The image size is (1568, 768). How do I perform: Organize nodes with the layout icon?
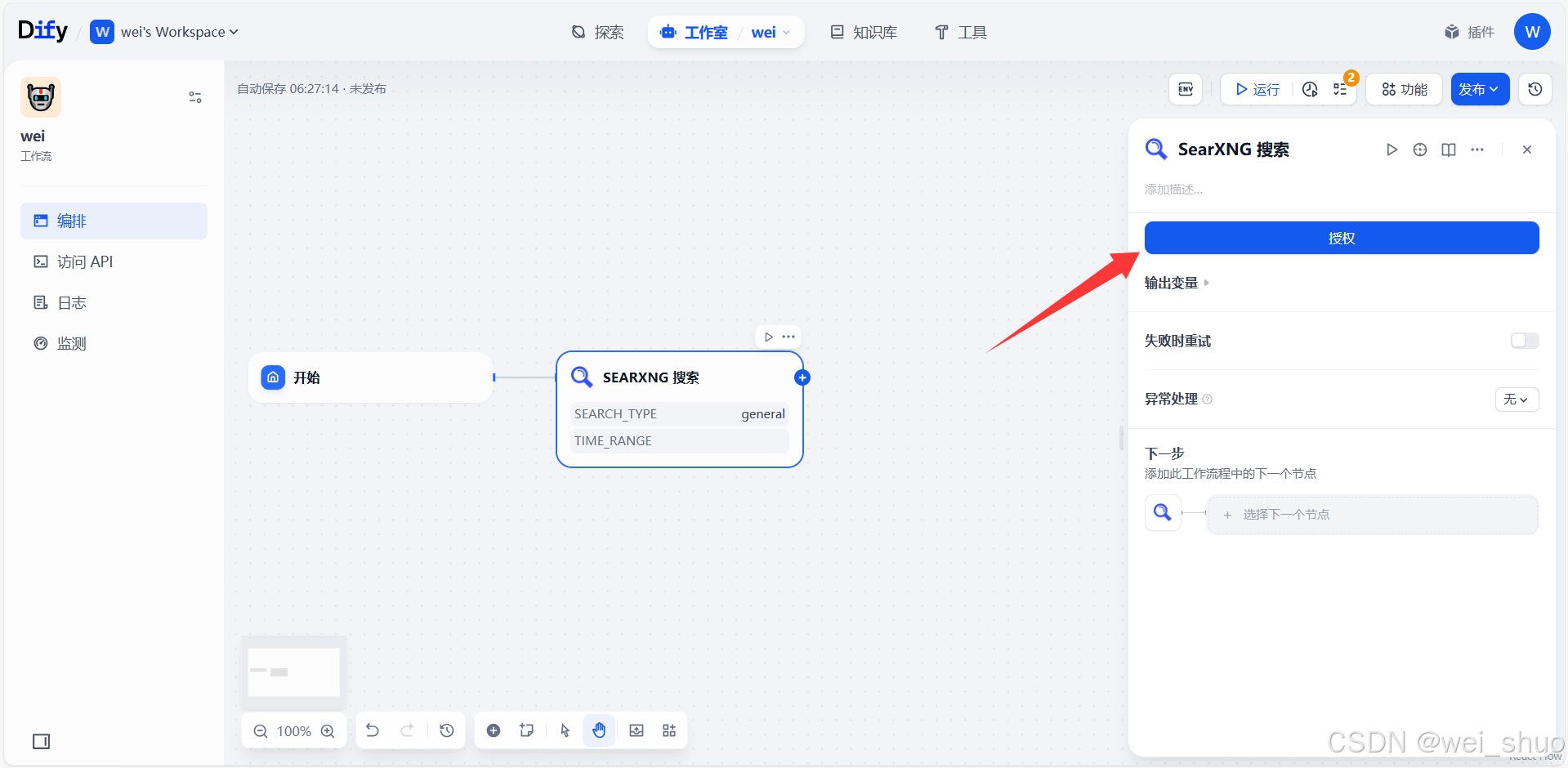669,730
